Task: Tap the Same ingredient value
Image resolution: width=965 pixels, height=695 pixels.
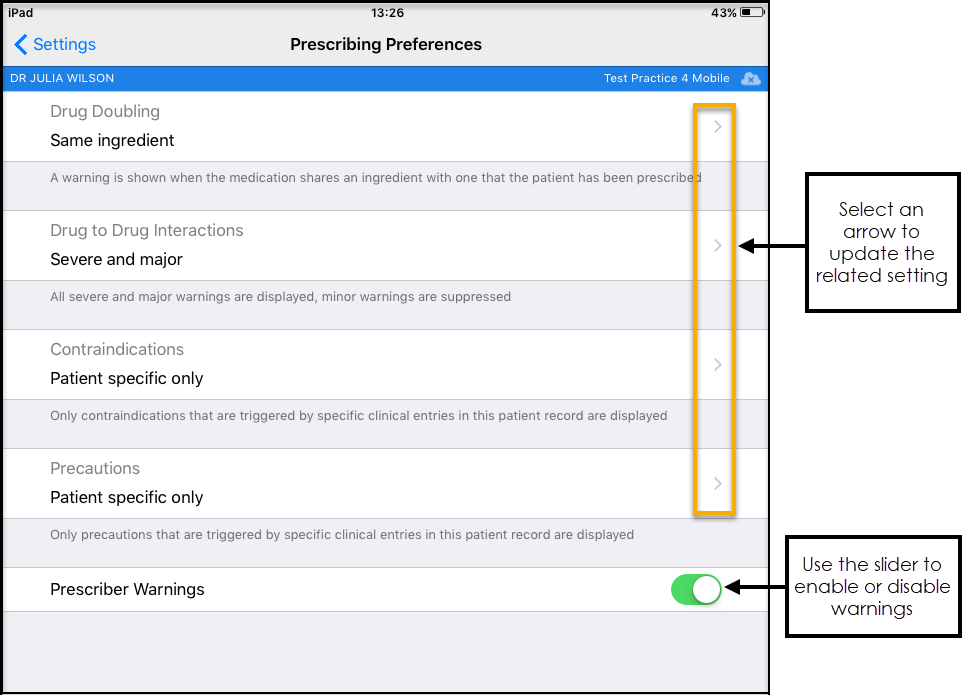Action: point(112,140)
